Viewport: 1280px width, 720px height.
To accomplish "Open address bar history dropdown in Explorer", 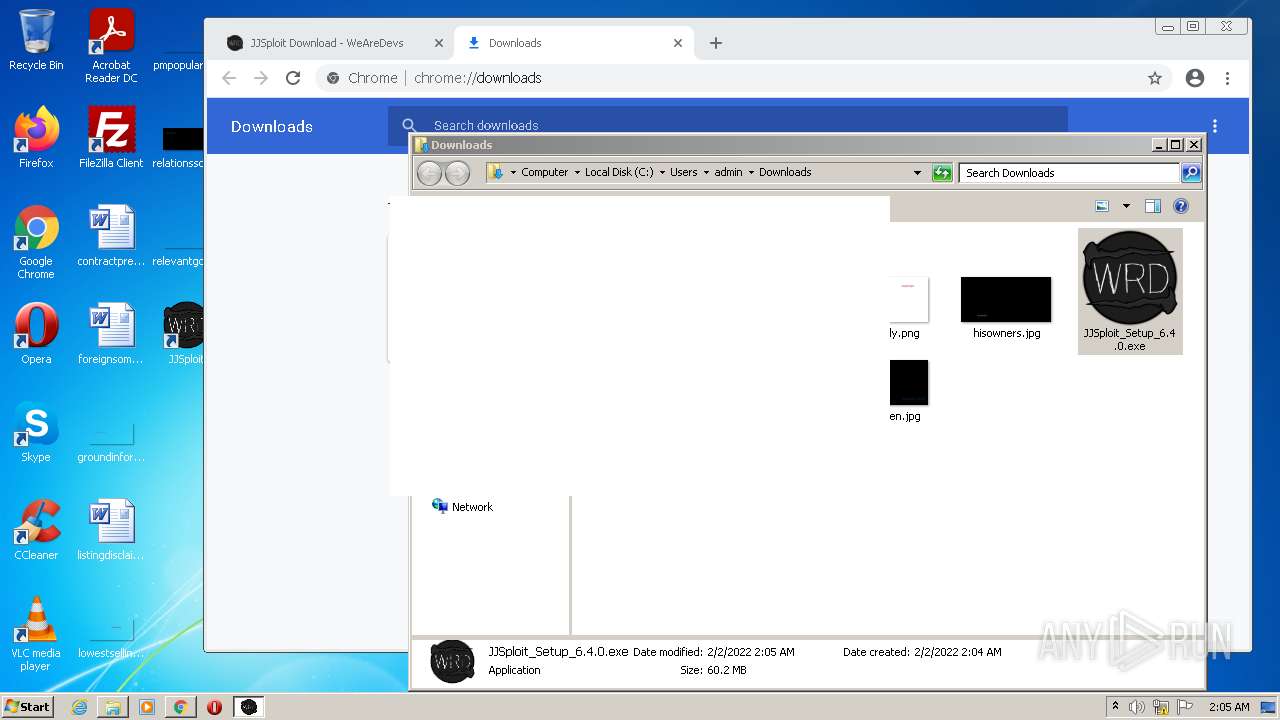I will pyautogui.click(x=917, y=173).
